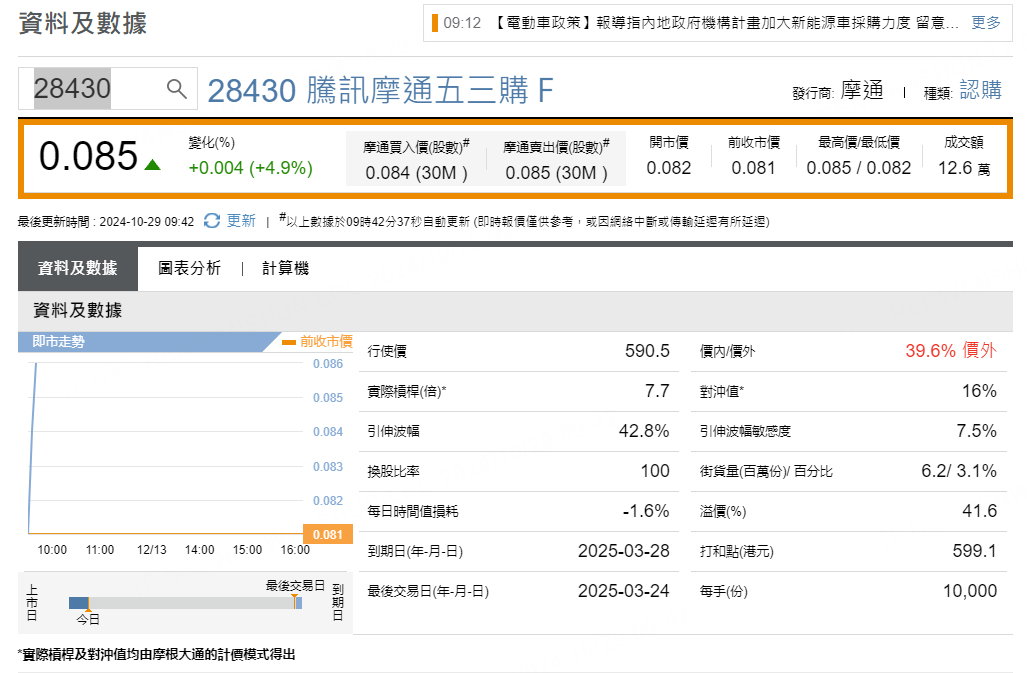Select the 溢價(%) value 41.6
Screen dimensions: 1027x673
point(979,511)
